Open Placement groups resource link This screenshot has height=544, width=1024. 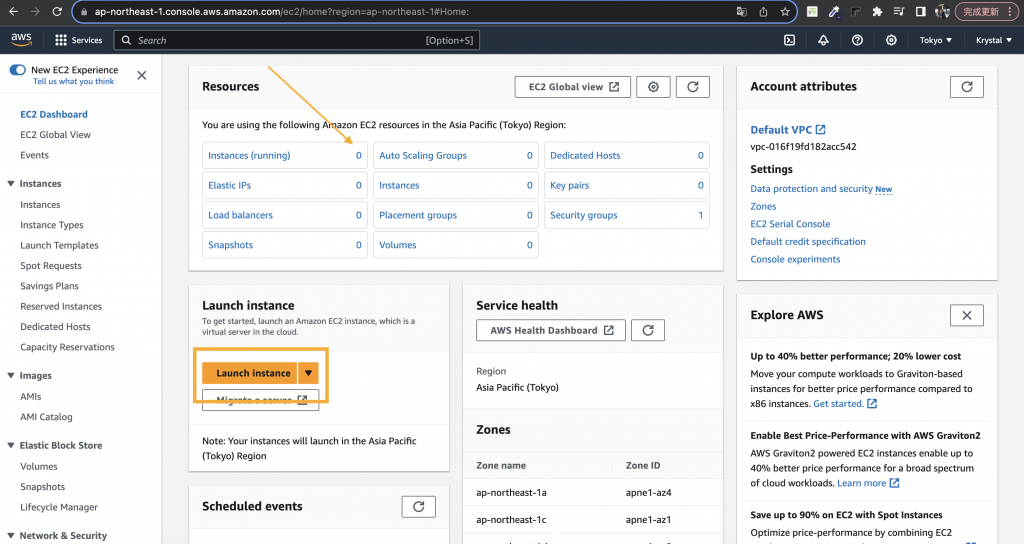pyautogui.click(x=418, y=215)
